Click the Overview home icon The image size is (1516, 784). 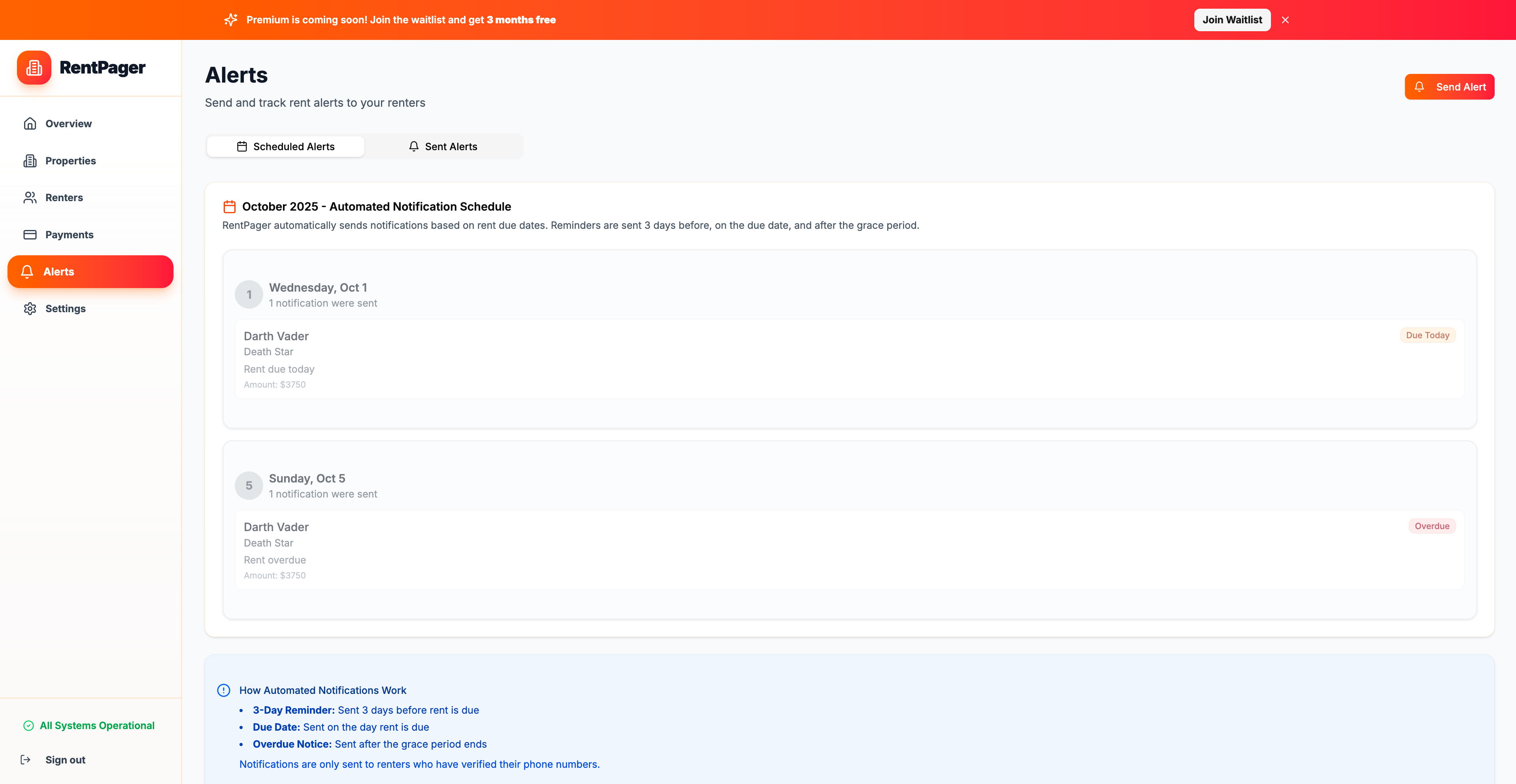[30, 124]
